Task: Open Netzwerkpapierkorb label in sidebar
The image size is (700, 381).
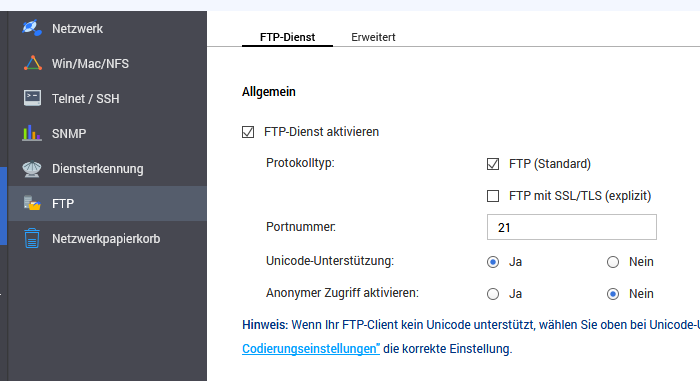Action: (106, 239)
